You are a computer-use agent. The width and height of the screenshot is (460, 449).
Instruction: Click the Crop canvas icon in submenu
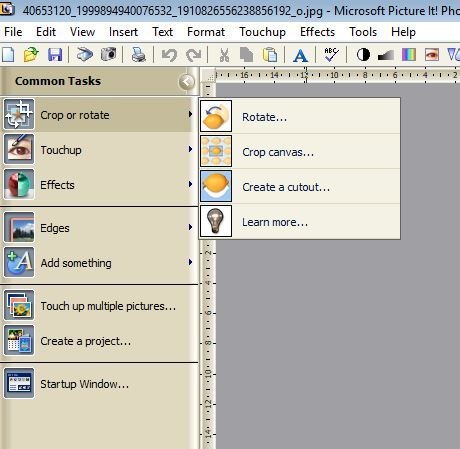[x=216, y=151]
